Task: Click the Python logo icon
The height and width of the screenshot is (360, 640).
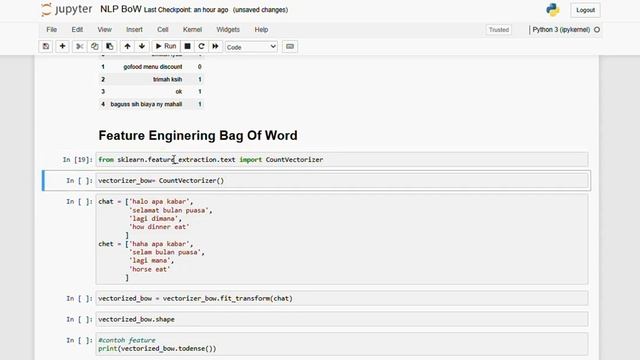Action: (x=553, y=9)
